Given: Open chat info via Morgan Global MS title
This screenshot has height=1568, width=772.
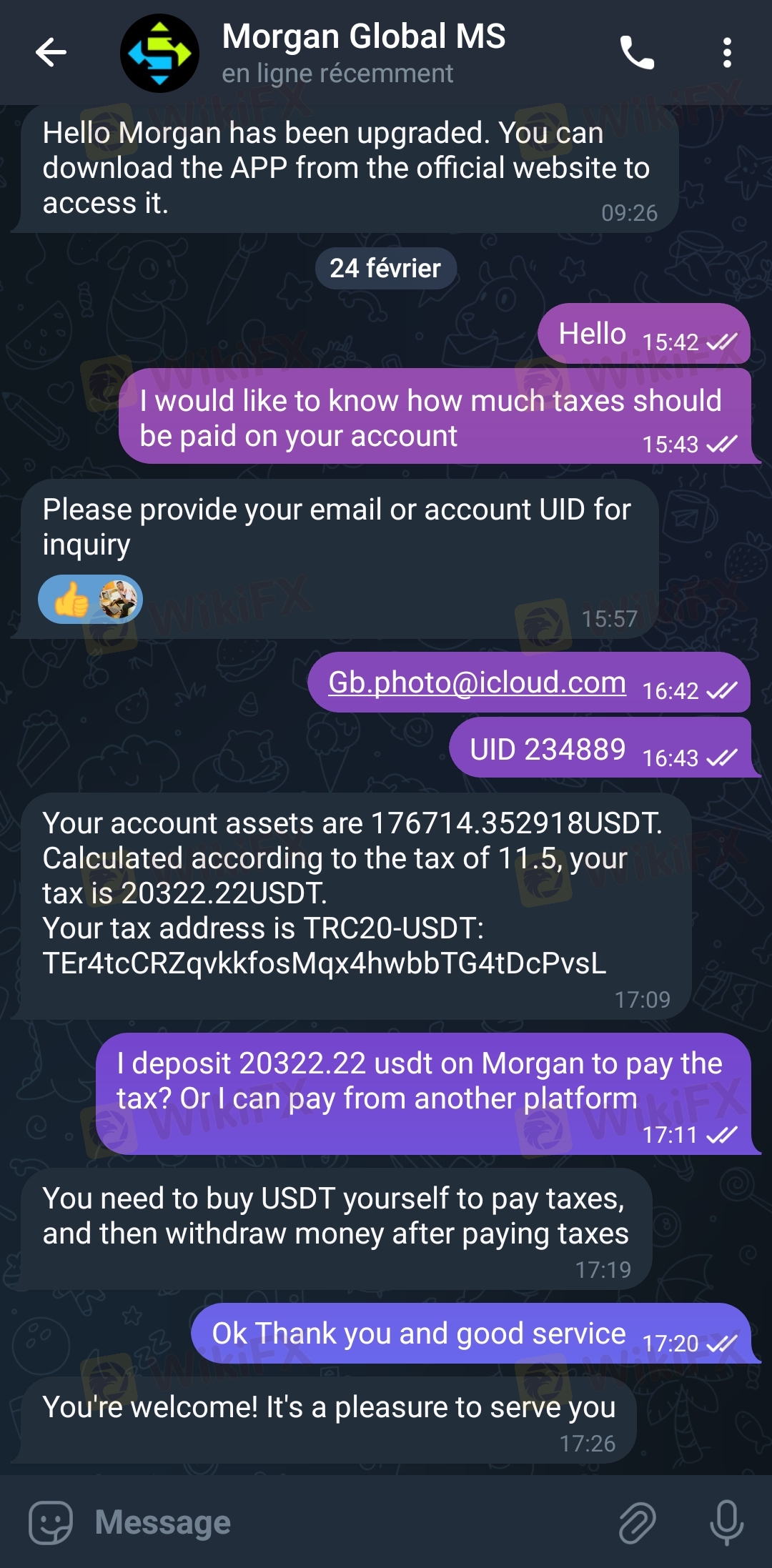Looking at the screenshot, I should [364, 37].
